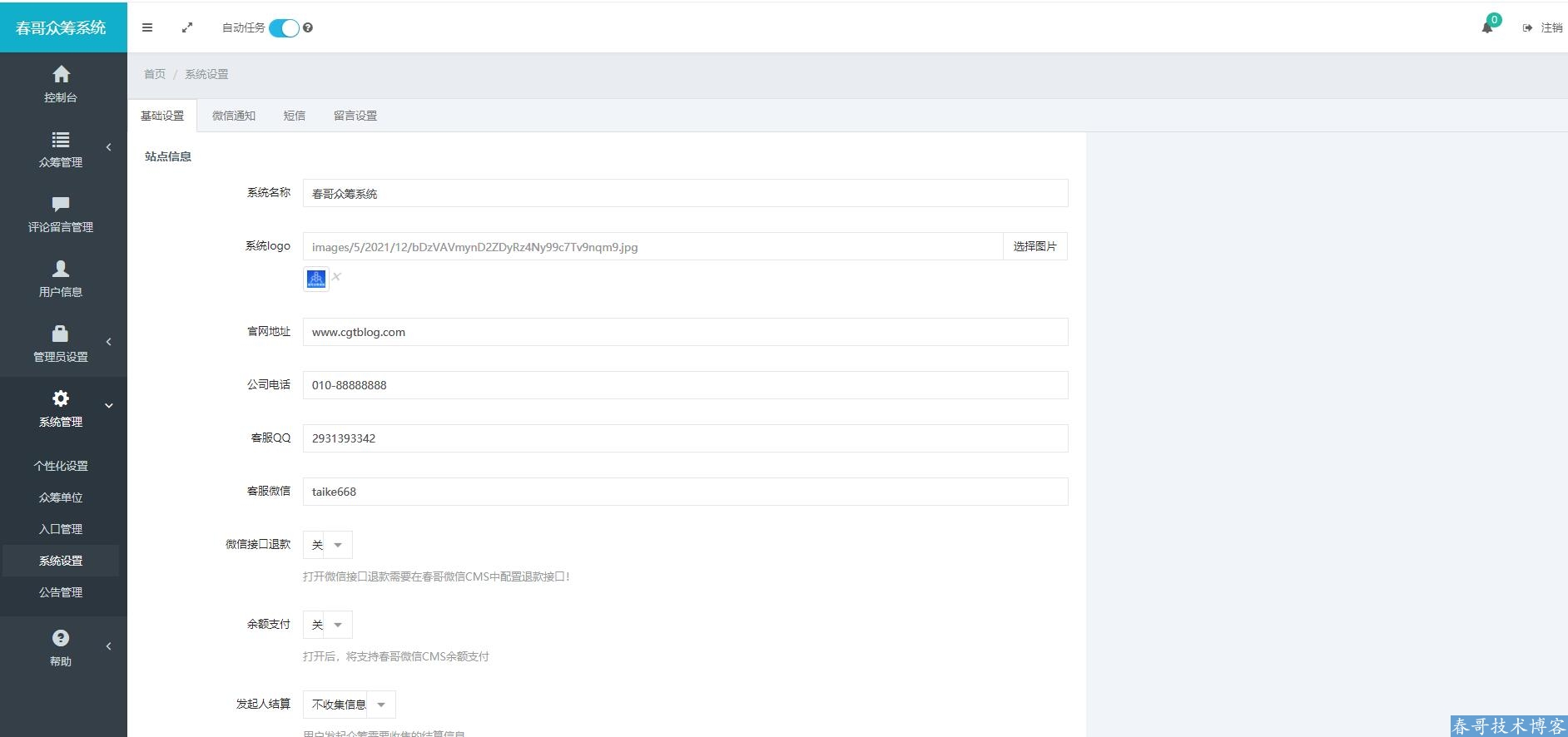1568x737 pixels.
Task: Click the hamburger menu icon in header
Action: pos(147,27)
